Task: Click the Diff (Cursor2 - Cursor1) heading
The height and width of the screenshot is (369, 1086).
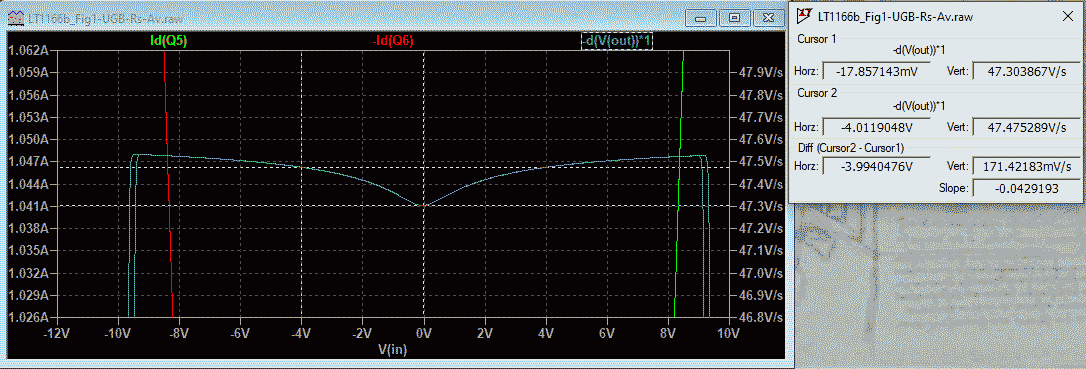Action: [851, 147]
